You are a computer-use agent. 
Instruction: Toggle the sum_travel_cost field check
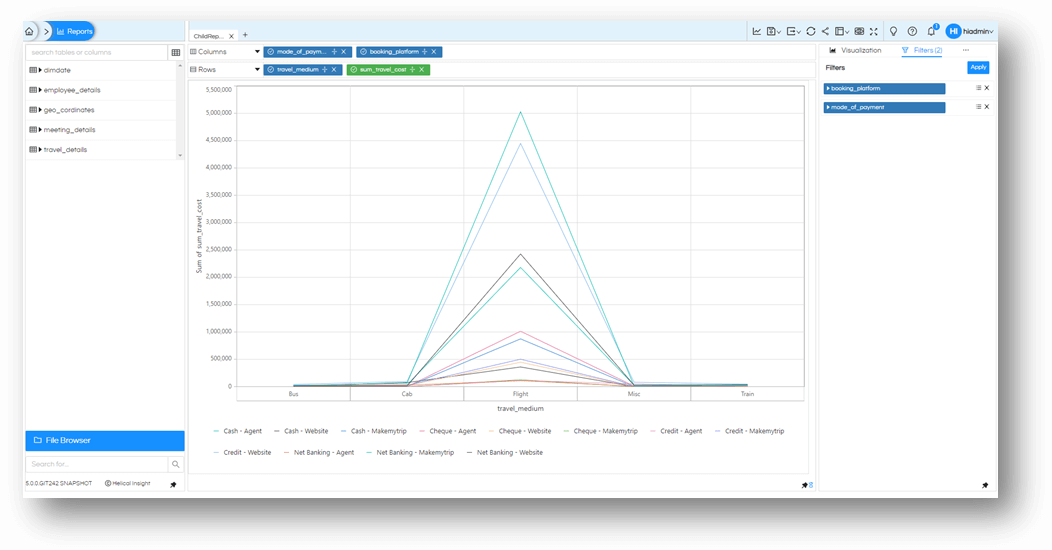(354, 70)
